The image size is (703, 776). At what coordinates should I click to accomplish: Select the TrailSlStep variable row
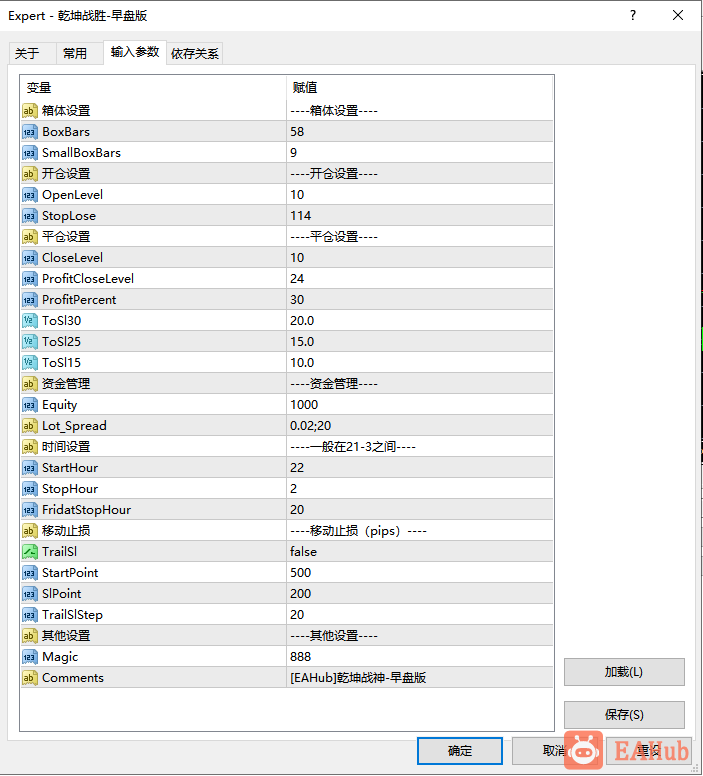[287, 615]
